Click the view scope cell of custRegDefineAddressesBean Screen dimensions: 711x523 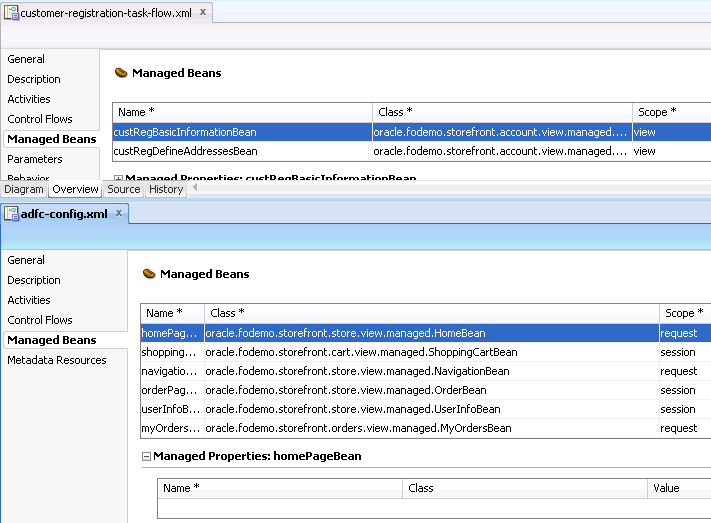[x=672, y=151]
